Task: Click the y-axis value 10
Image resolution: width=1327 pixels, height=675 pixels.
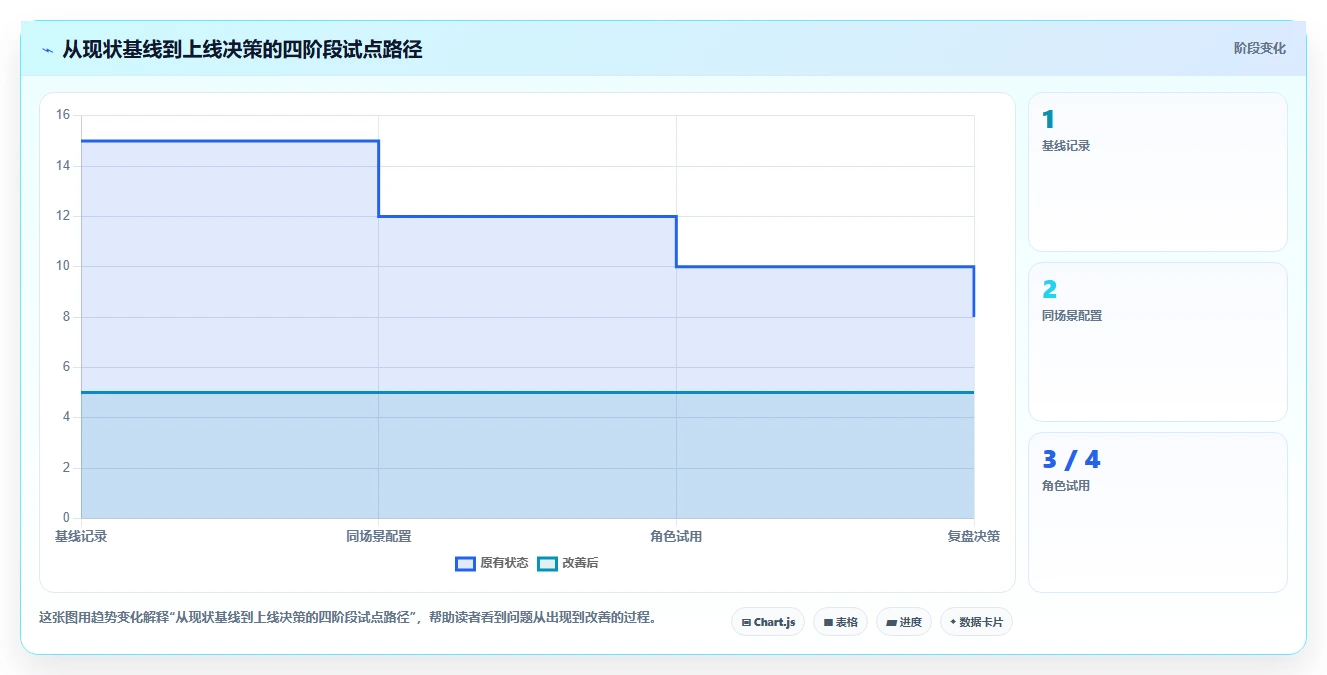Action: point(62,266)
